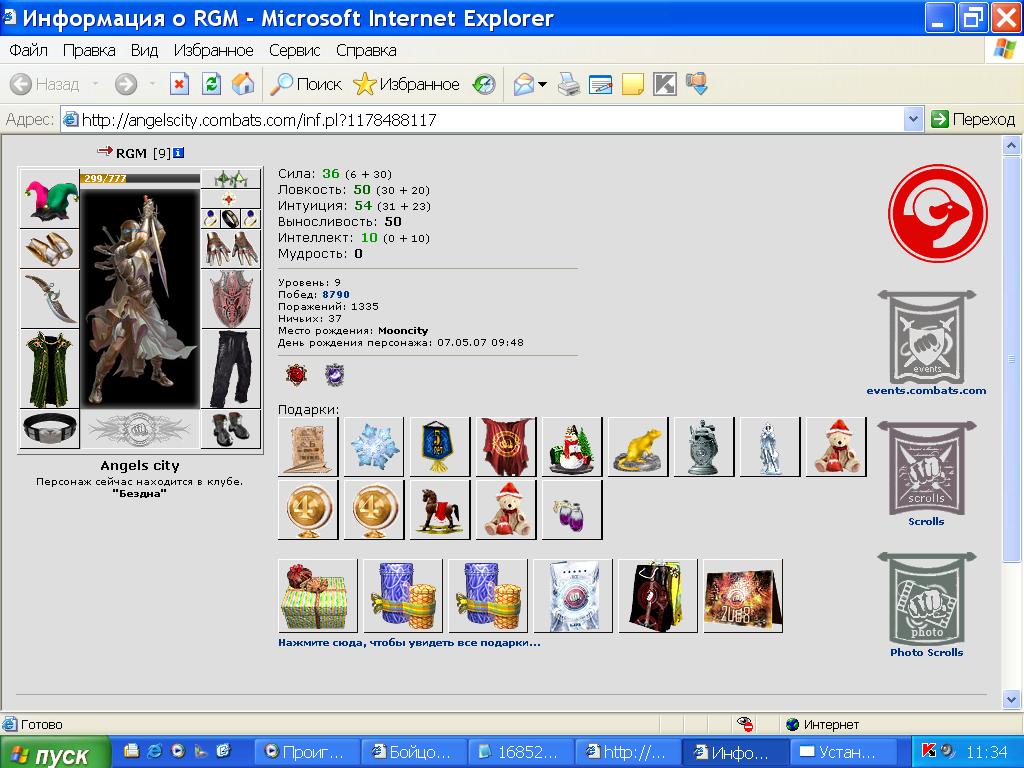Click the red rose badge icon
Image resolution: width=1024 pixels, height=768 pixels.
point(296,375)
